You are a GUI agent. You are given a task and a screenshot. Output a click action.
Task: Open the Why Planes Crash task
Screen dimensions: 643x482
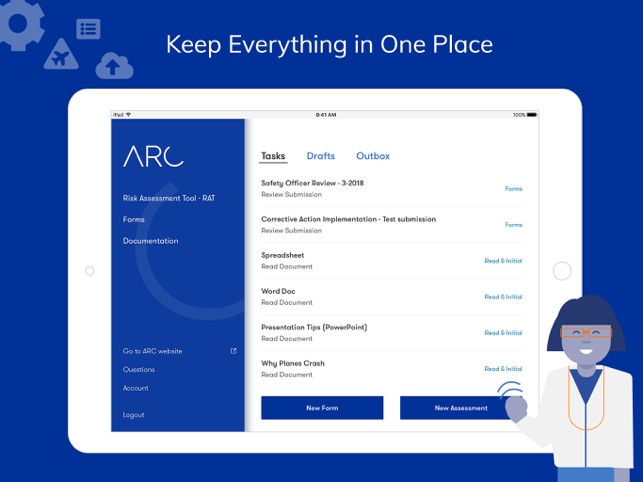392,368
